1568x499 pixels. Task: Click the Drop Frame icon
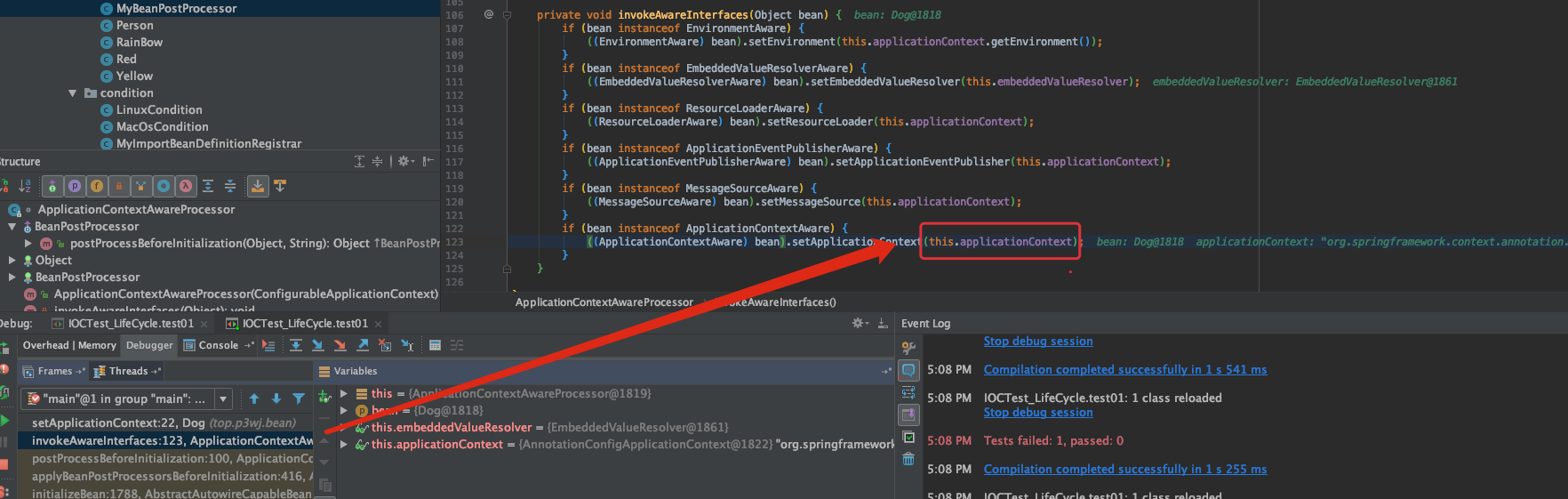385,345
